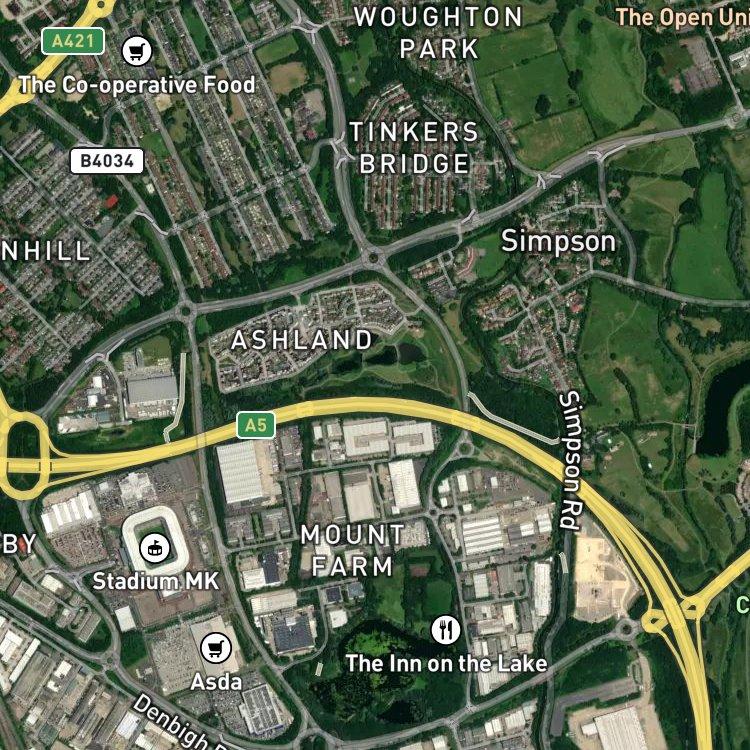Viewport: 750px width, 750px height.
Task: Click the Mount Farm district label
Action: tap(353, 551)
